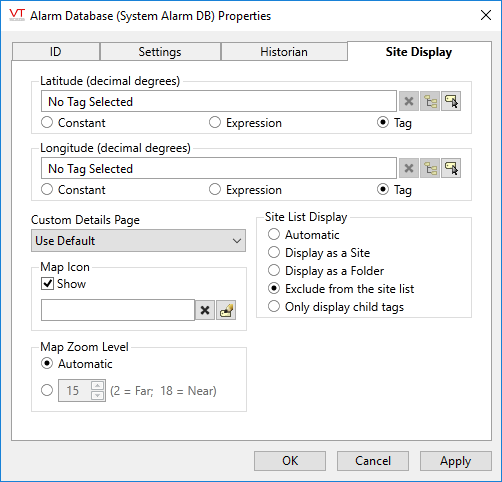Uncheck the Map Icon Show checkbox
This screenshot has width=502, height=482.
point(47,284)
